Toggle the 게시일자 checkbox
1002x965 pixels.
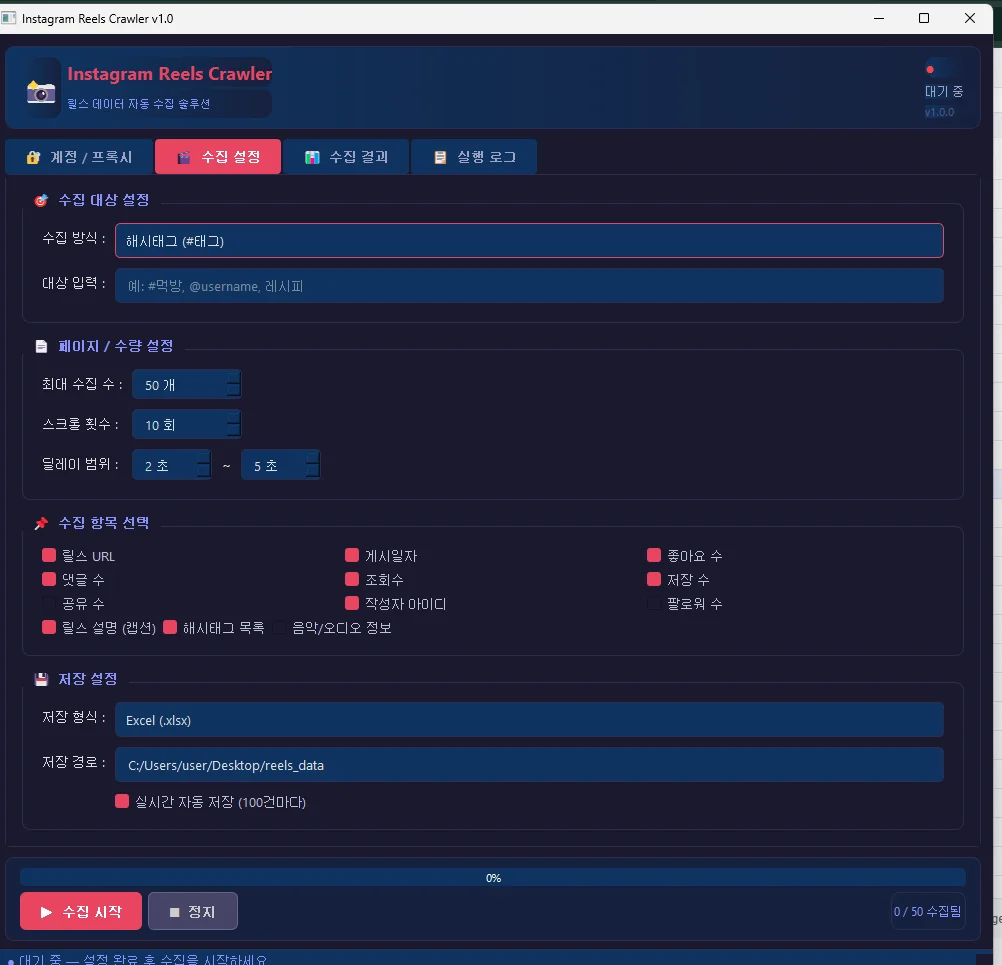(x=351, y=555)
